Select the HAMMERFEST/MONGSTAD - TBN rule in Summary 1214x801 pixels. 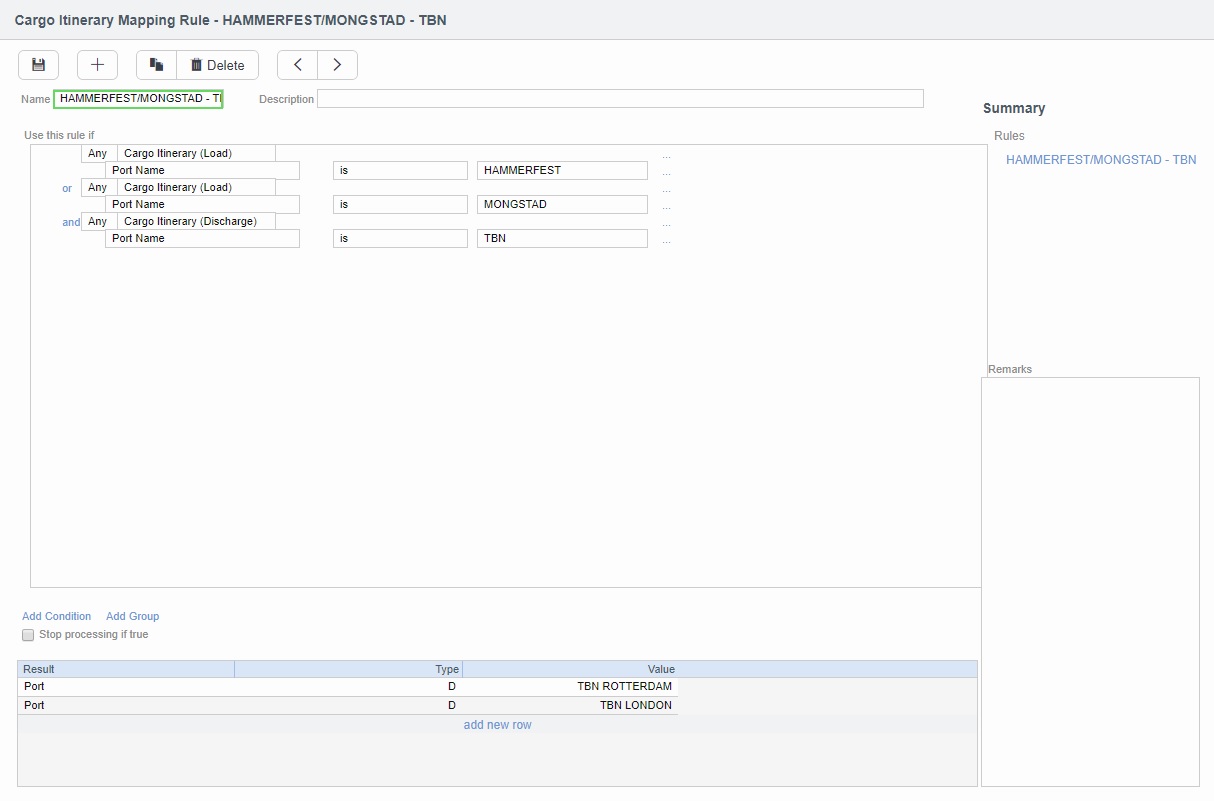point(1100,159)
